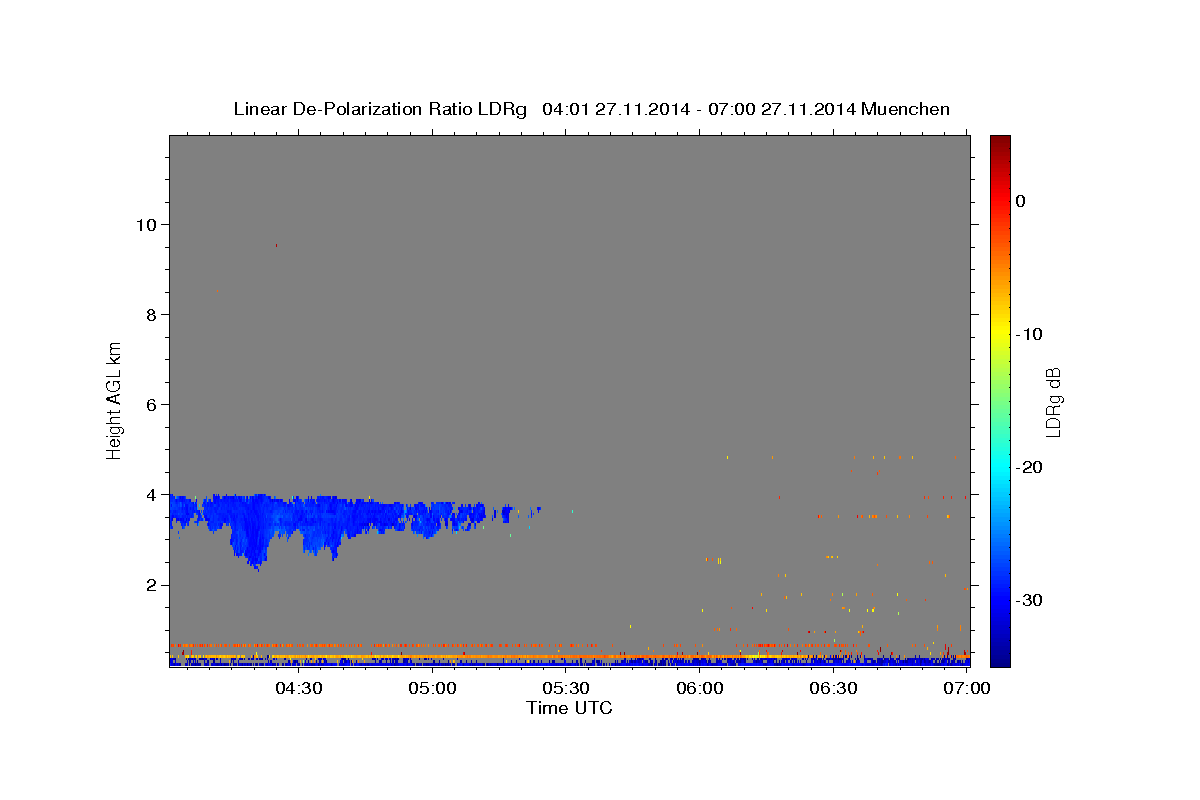Click the colorbar value -30 label

click(1029, 600)
